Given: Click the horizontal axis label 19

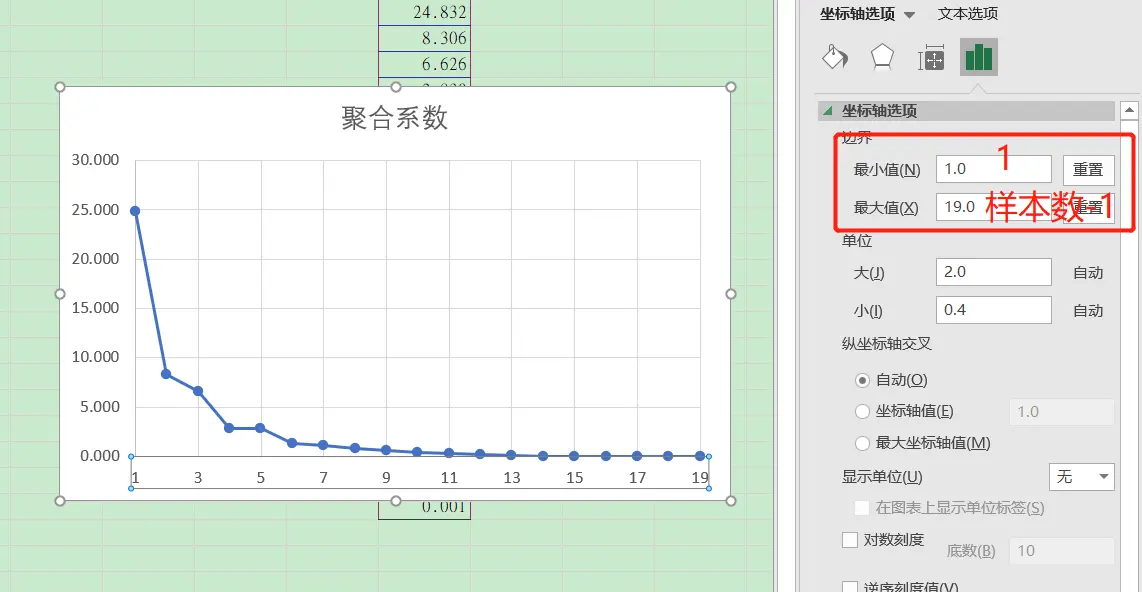Looking at the screenshot, I should [700, 478].
